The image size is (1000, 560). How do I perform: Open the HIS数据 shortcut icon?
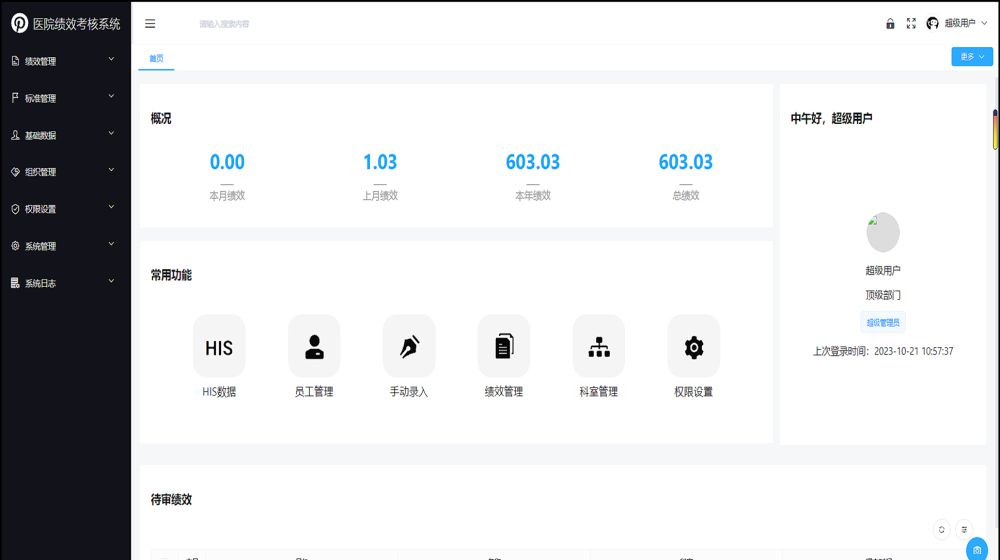pos(219,346)
